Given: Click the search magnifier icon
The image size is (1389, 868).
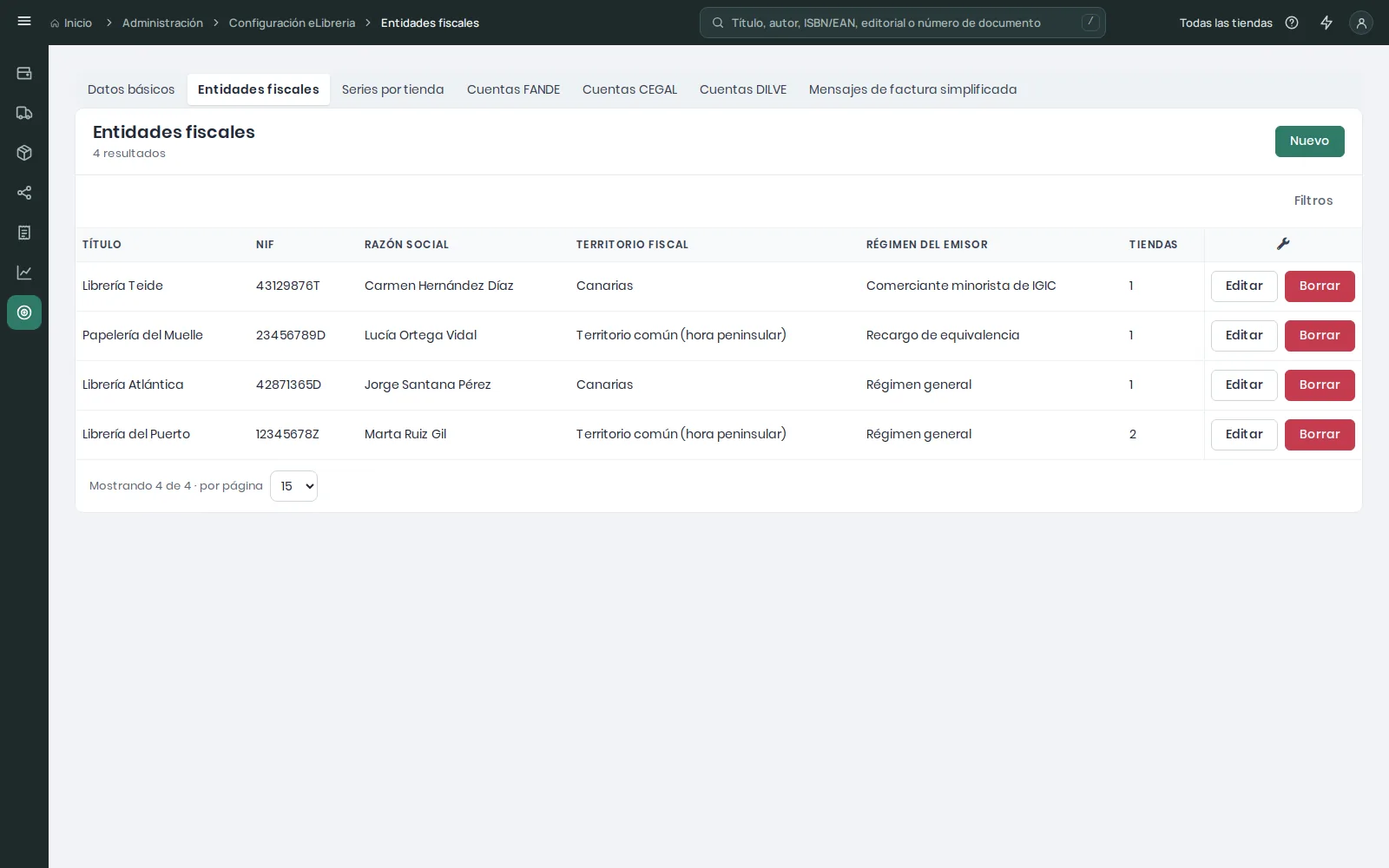Looking at the screenshot, I should click(718, 23).
